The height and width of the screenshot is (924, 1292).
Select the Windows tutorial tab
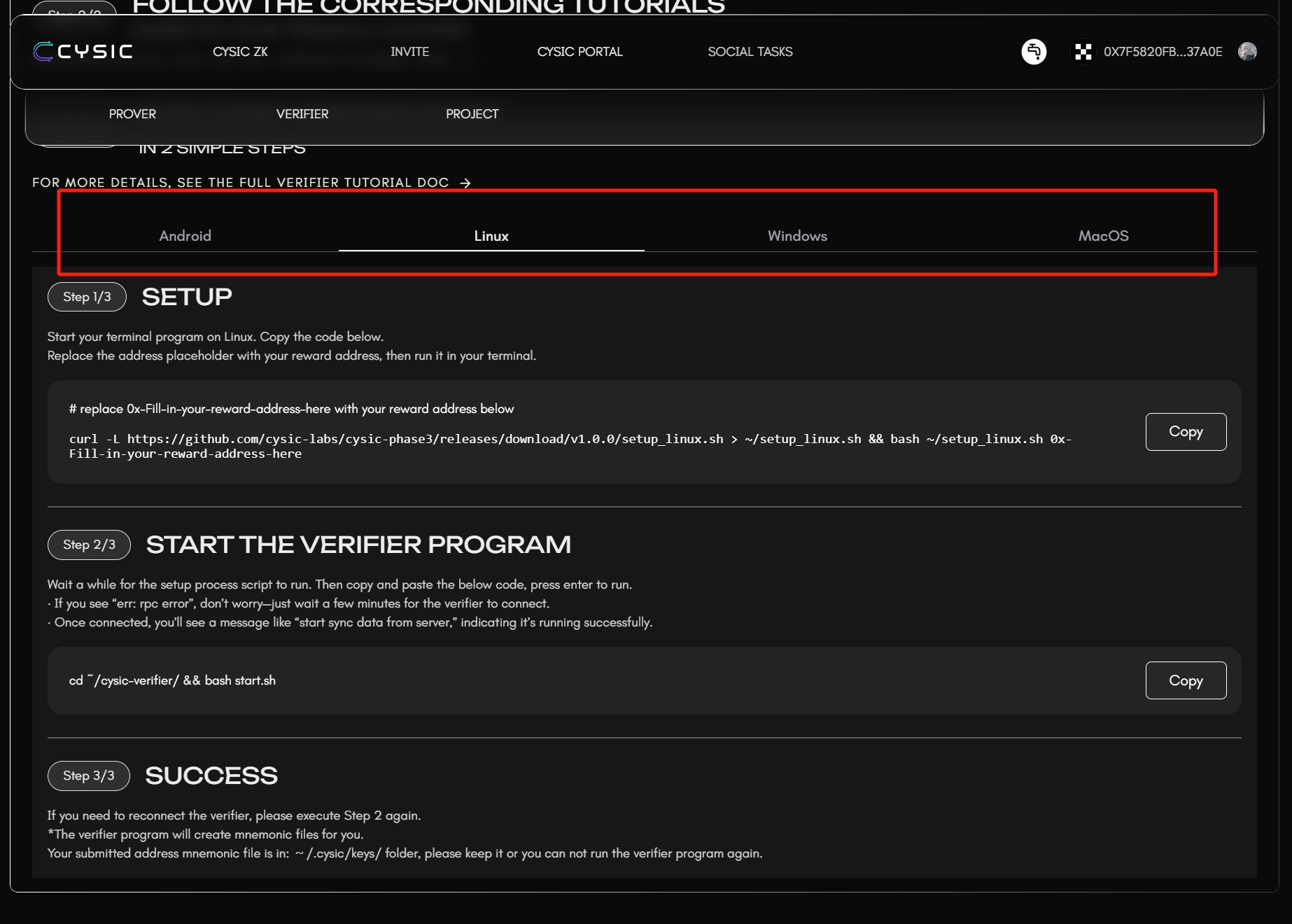click(797, 236)
